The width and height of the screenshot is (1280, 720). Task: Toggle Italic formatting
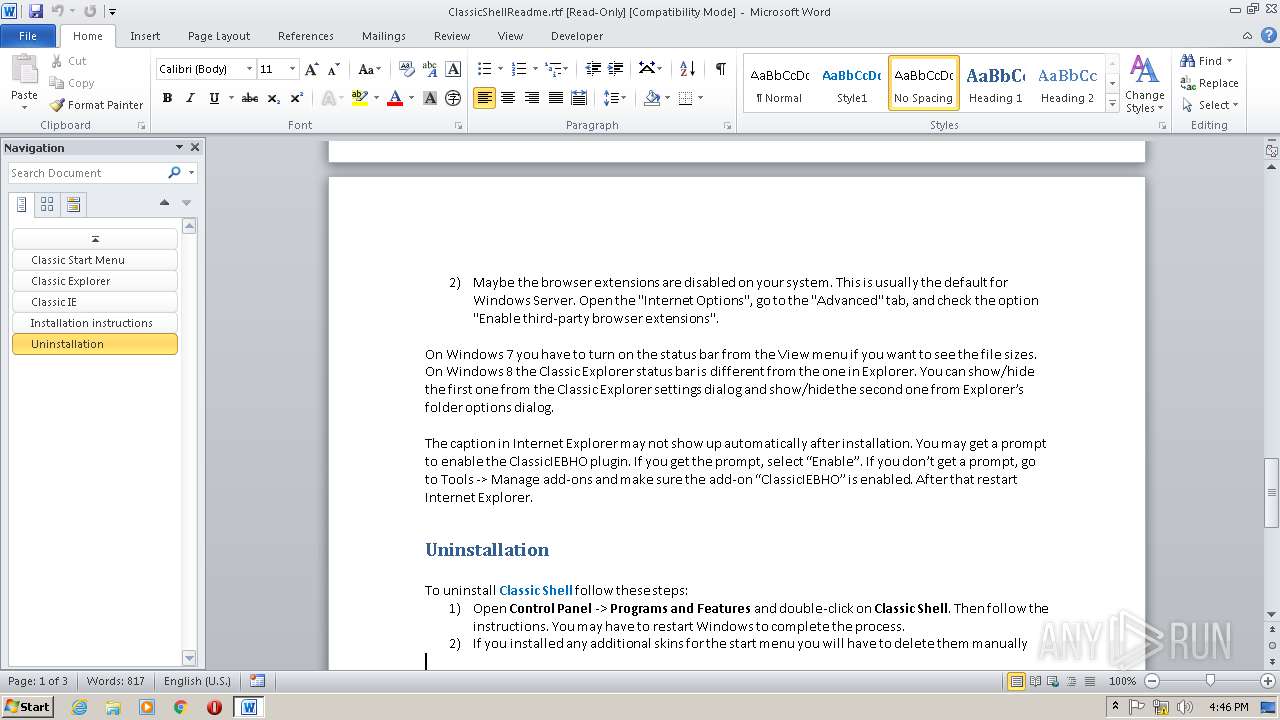point(190,98)
